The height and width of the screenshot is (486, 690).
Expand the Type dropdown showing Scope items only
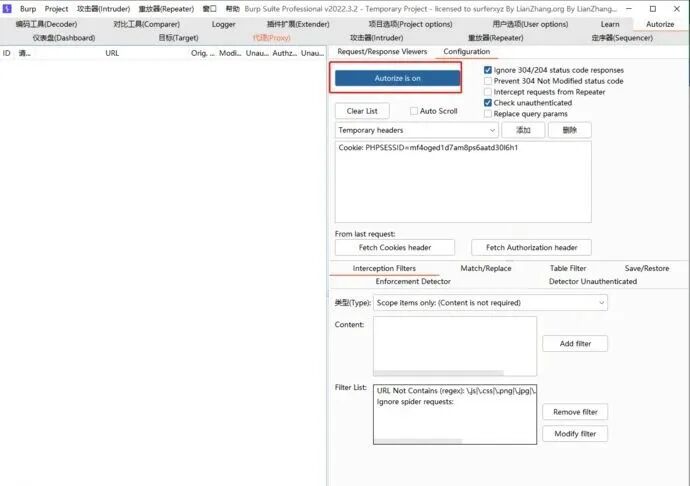[490, 303]
